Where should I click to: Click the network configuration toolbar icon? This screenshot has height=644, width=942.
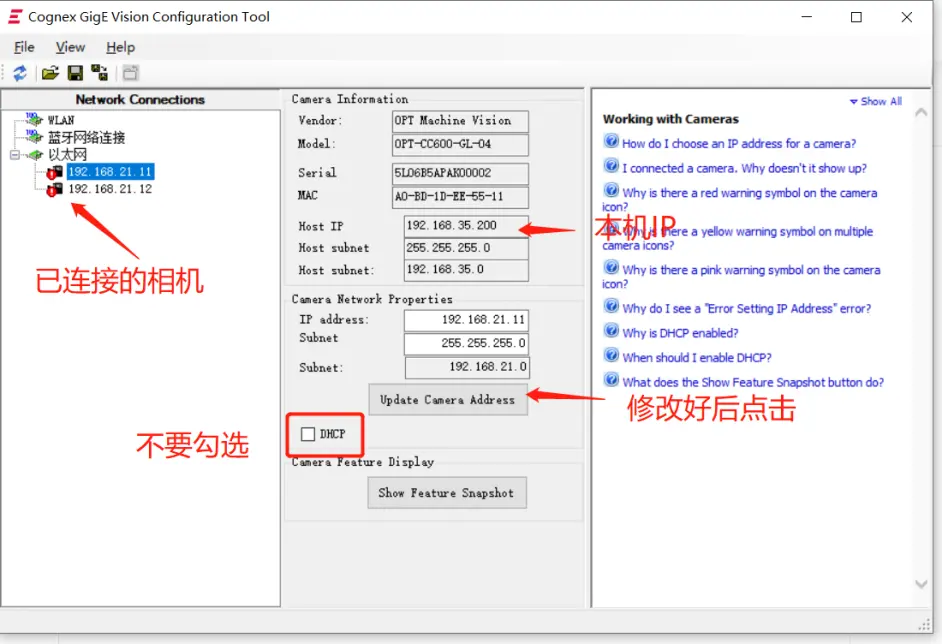[x=99, y=73]
